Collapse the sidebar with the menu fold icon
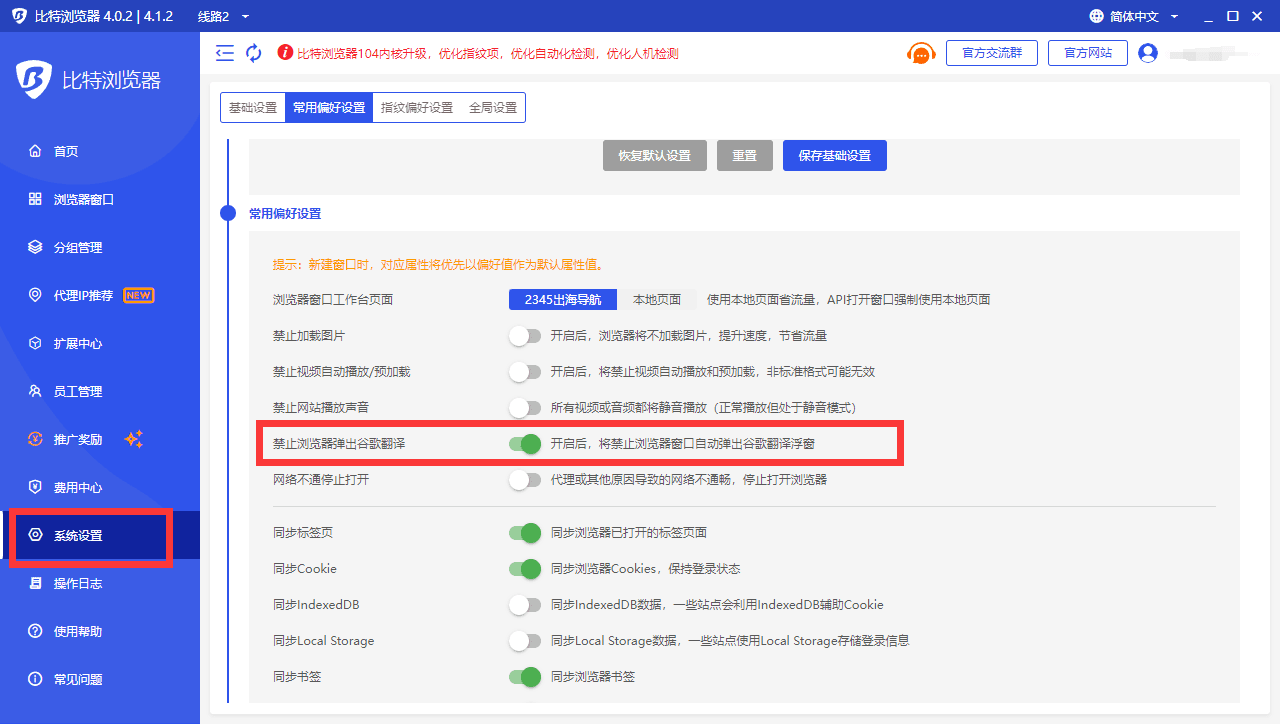 [x=225, y=53]
